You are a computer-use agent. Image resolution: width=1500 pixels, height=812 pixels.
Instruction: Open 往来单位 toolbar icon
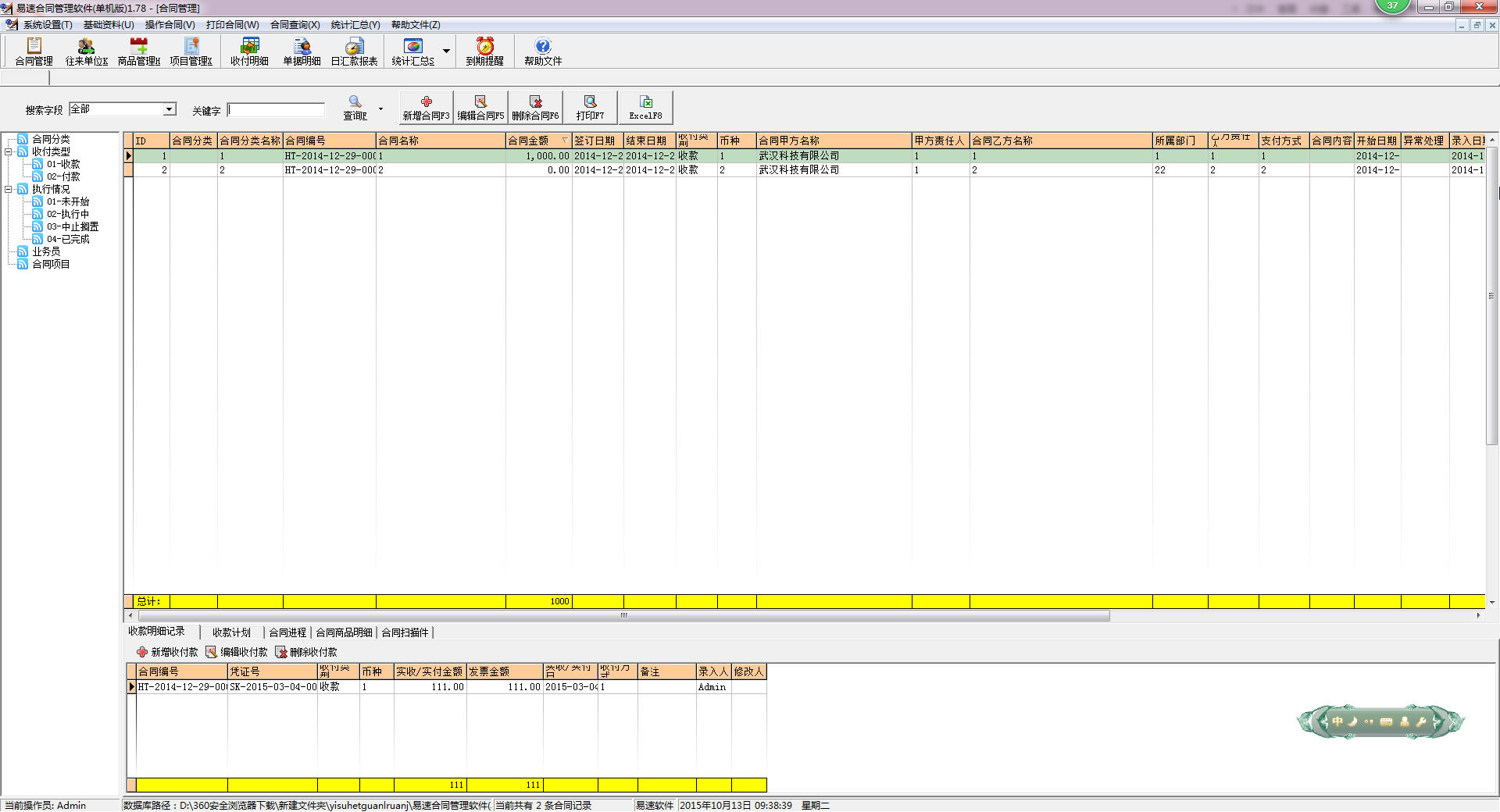(87, 52)
